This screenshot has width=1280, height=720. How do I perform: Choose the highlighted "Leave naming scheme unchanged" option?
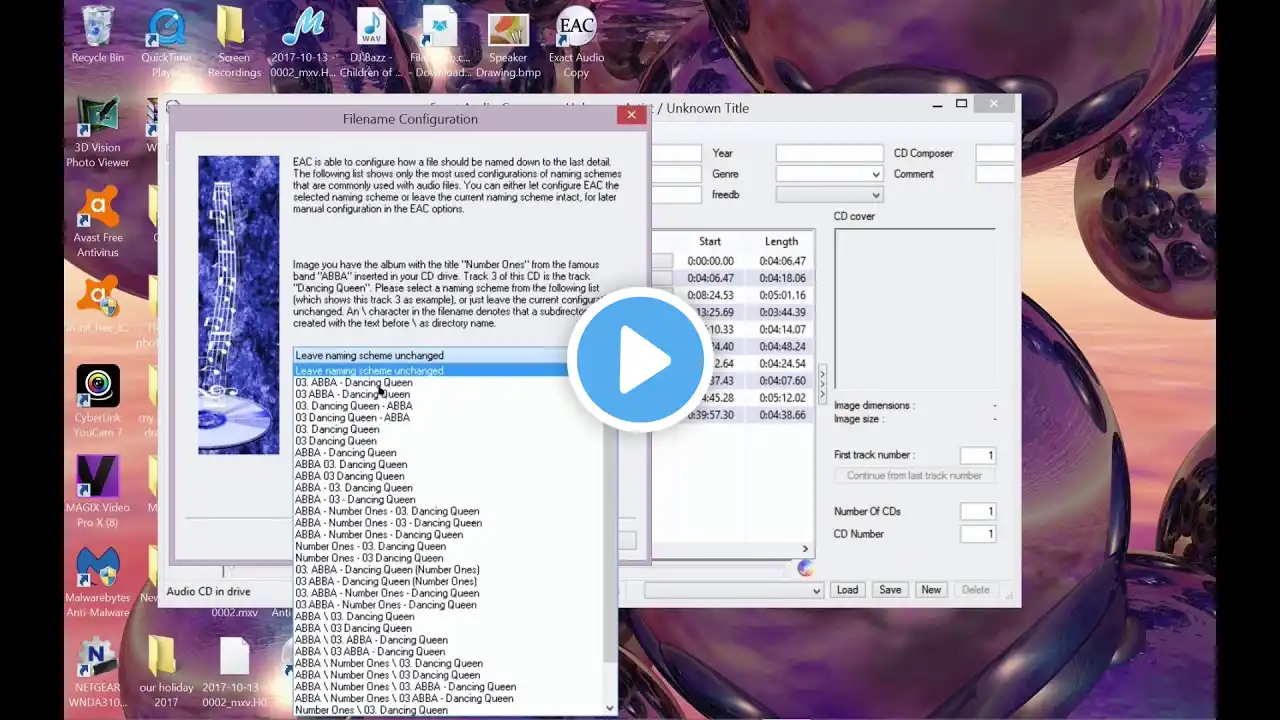[448, 370]
